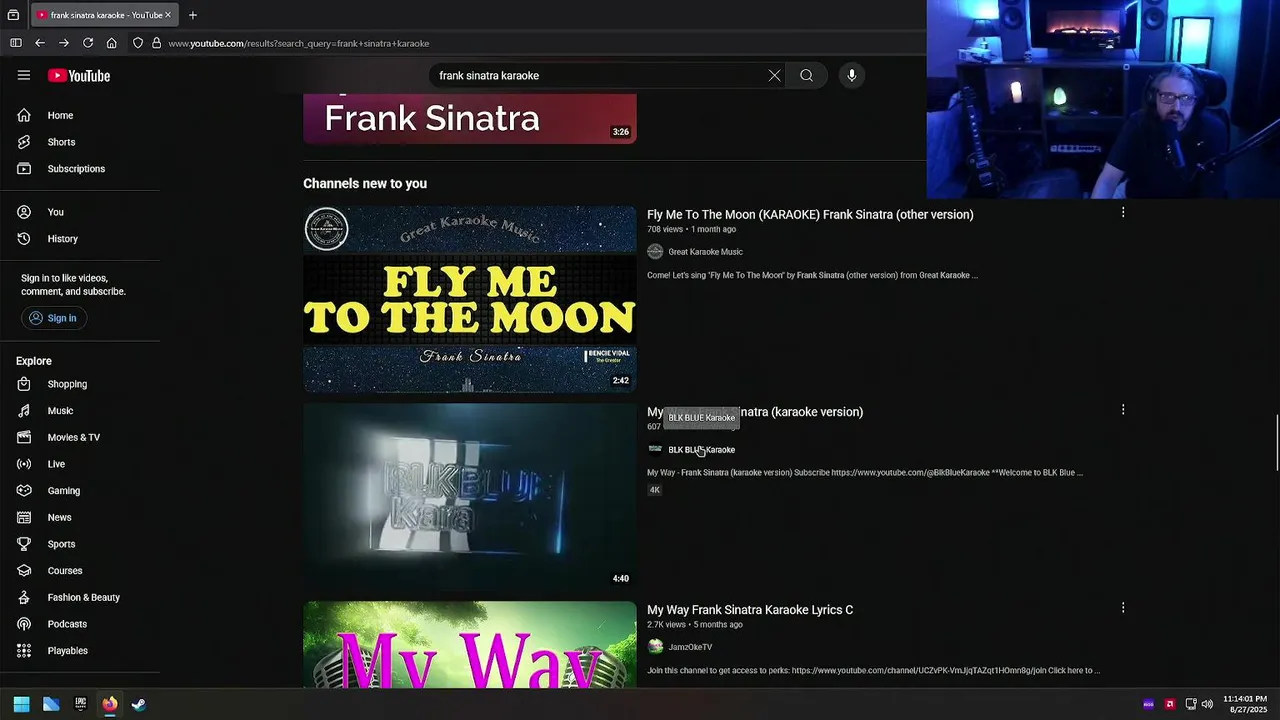This screenshot has width=1280, height=720.
Task: Click browser home icon
Action: [x=112, y=43]
